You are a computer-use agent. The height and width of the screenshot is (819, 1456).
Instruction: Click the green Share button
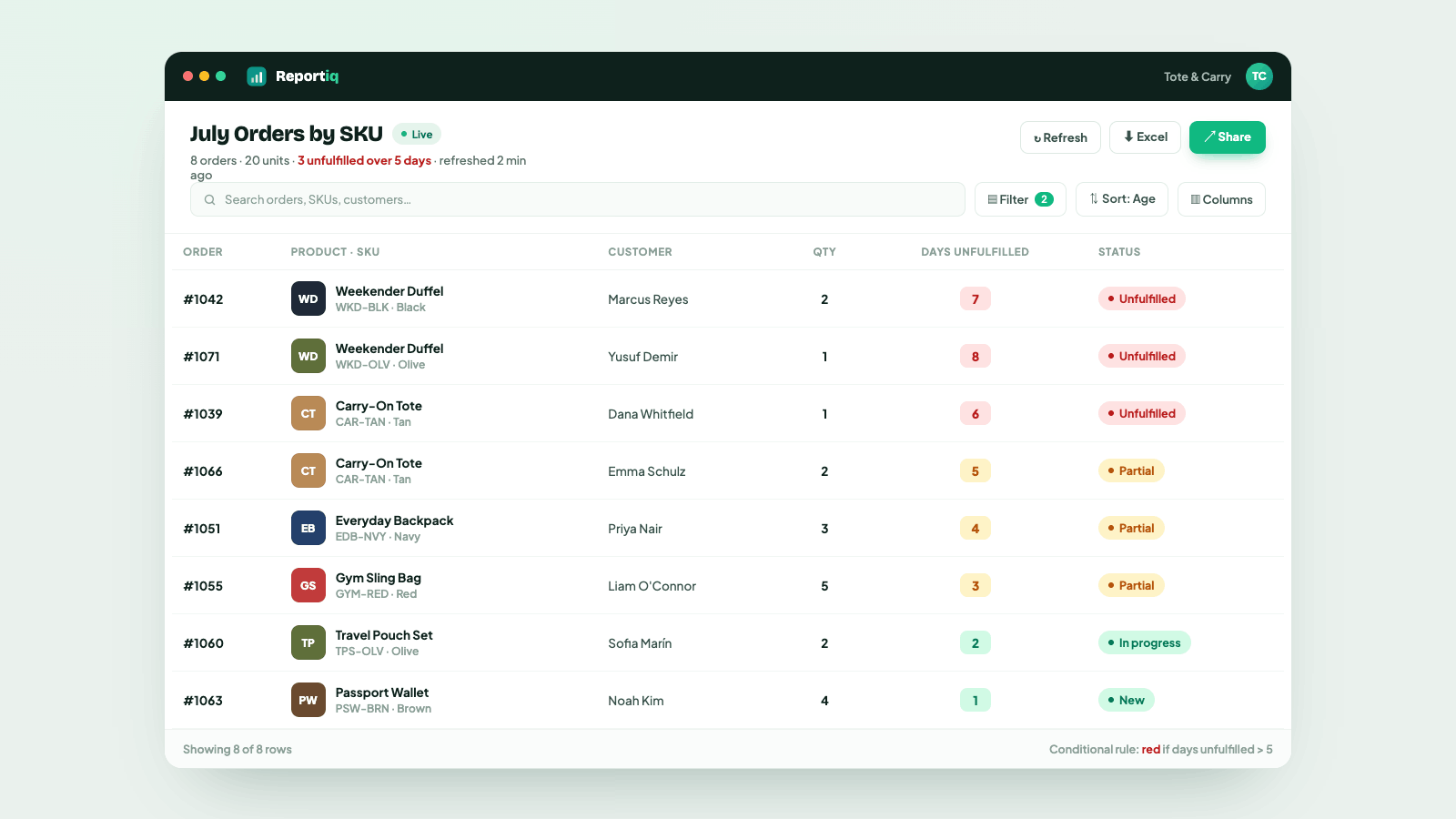point(1227,137)
